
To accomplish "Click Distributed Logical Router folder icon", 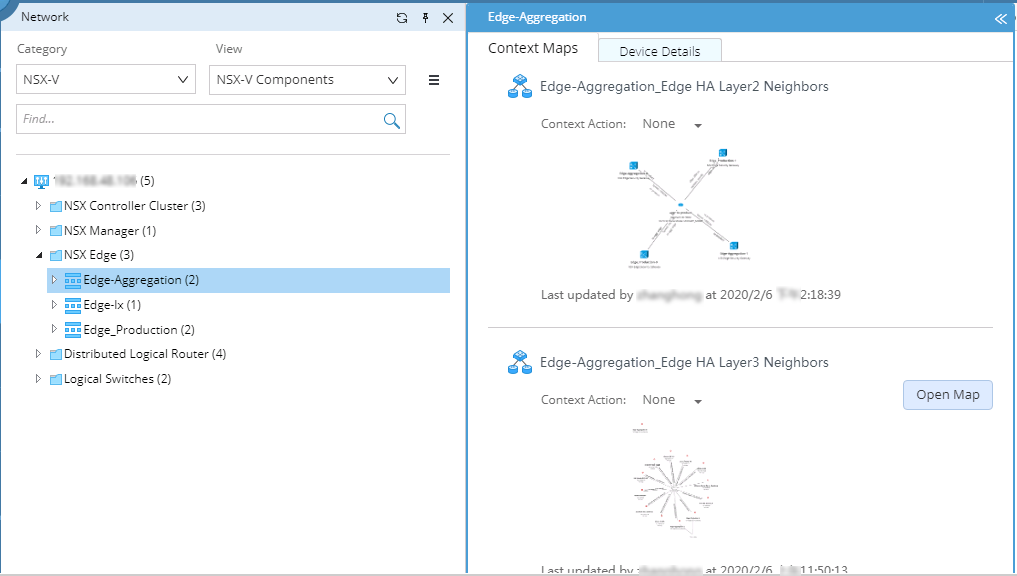I will coord(56,354).
